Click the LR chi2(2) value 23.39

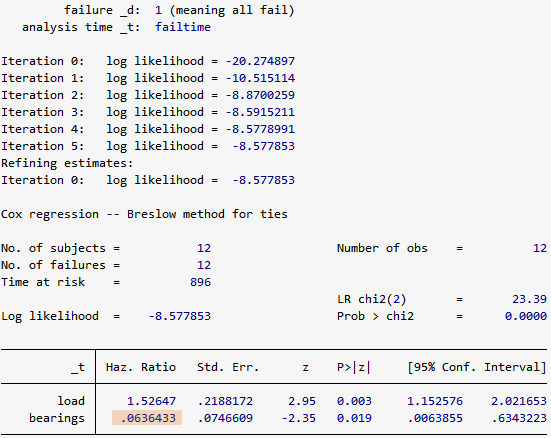click(529, 299)
